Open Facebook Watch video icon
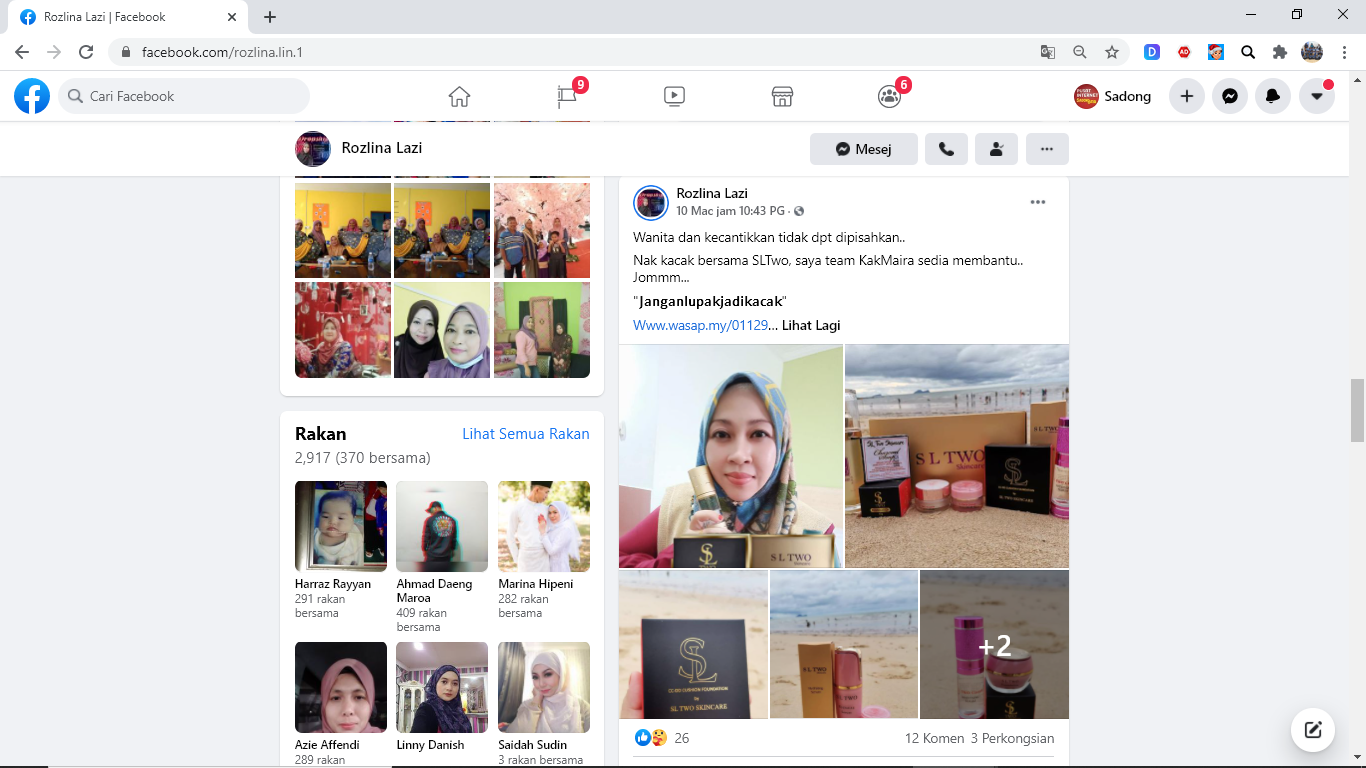1366x768 pixels. pyautogui.click(x=674, y=96)
